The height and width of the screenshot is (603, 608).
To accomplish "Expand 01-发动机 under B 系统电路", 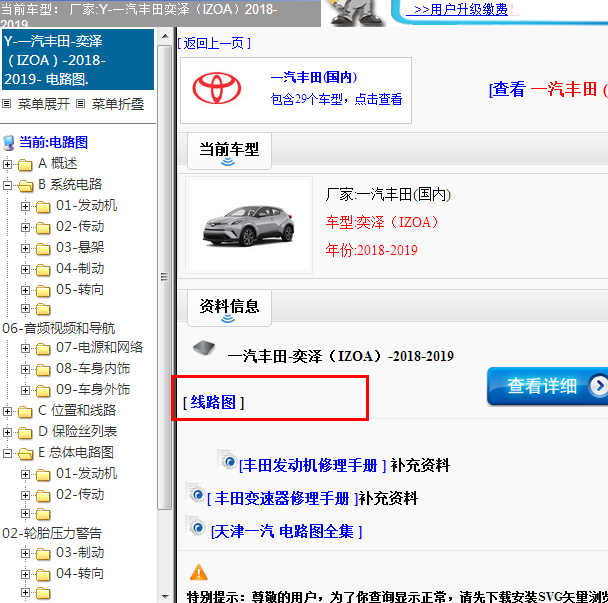I will (25, 206).
